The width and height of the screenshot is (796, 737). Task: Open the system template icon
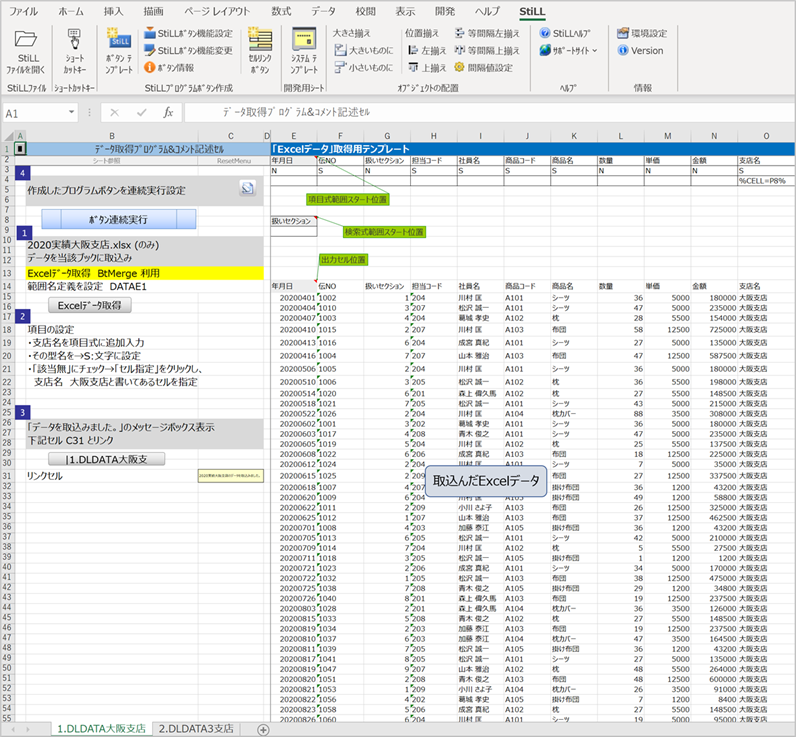tap(304, 39)
